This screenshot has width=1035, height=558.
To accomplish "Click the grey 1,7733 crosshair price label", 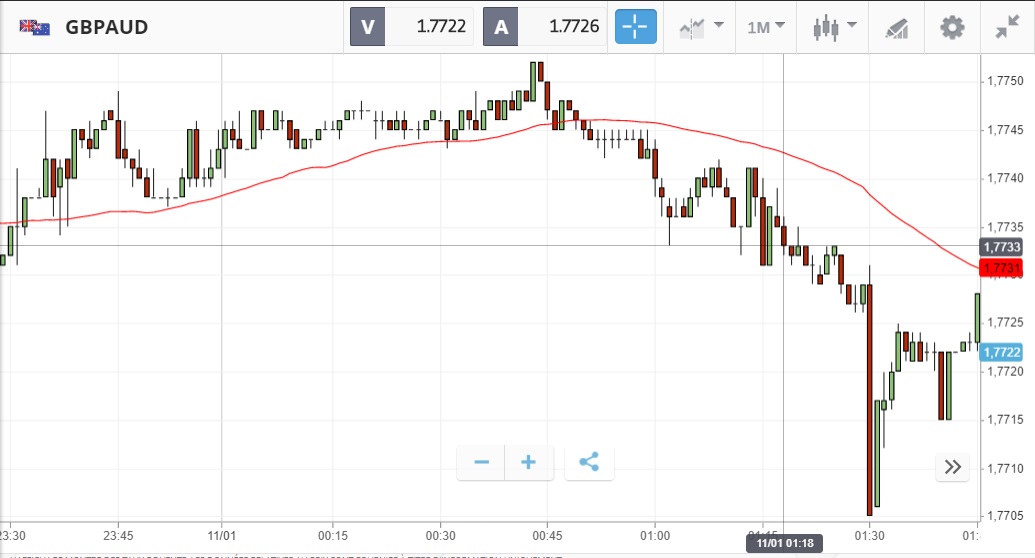I will (x=1002, y=246).
